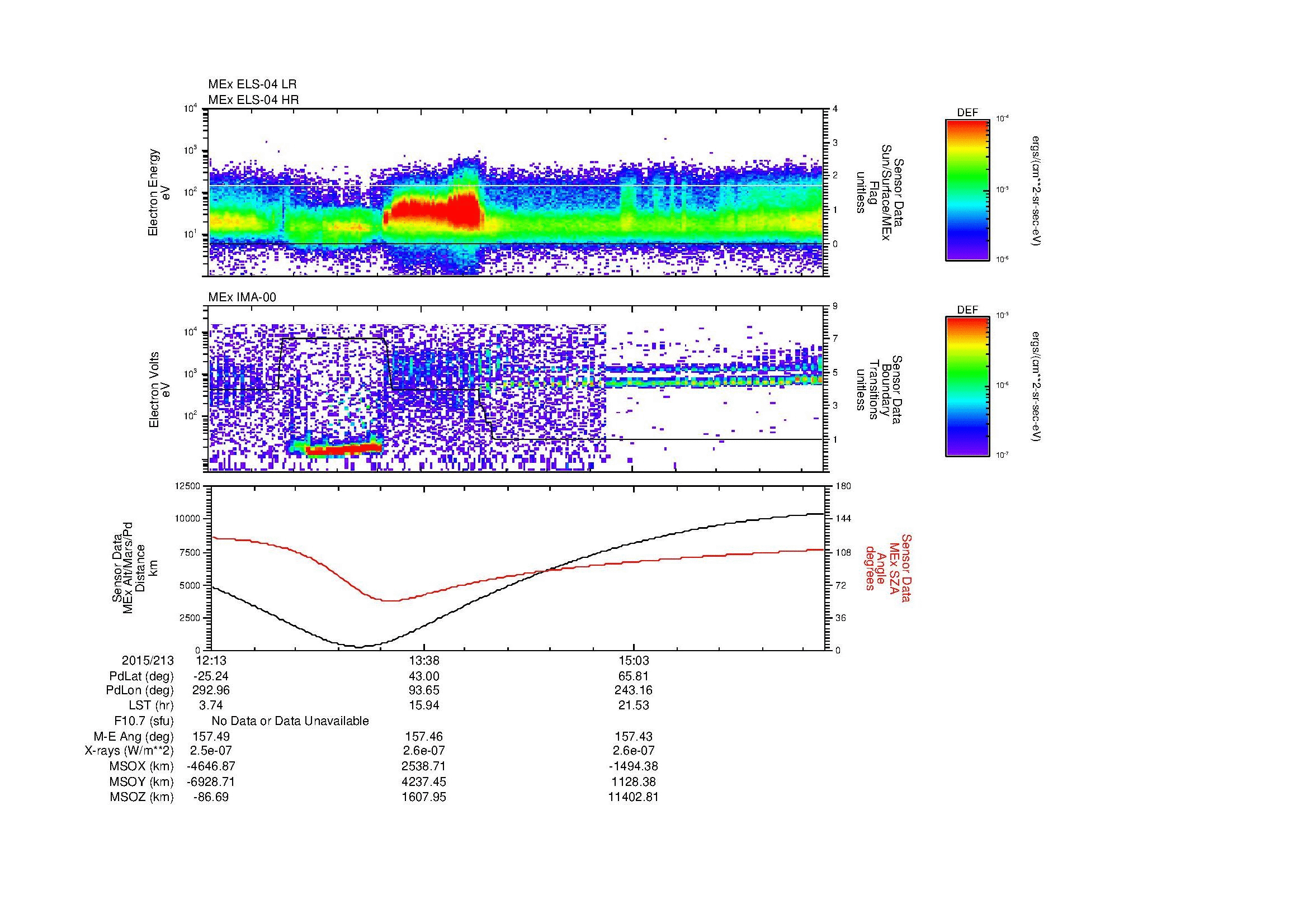Screen dimensions: 1308x924
Task: Click the 'LST (hr)' row label
Action: pyautogui.click(x=151, y=705)
